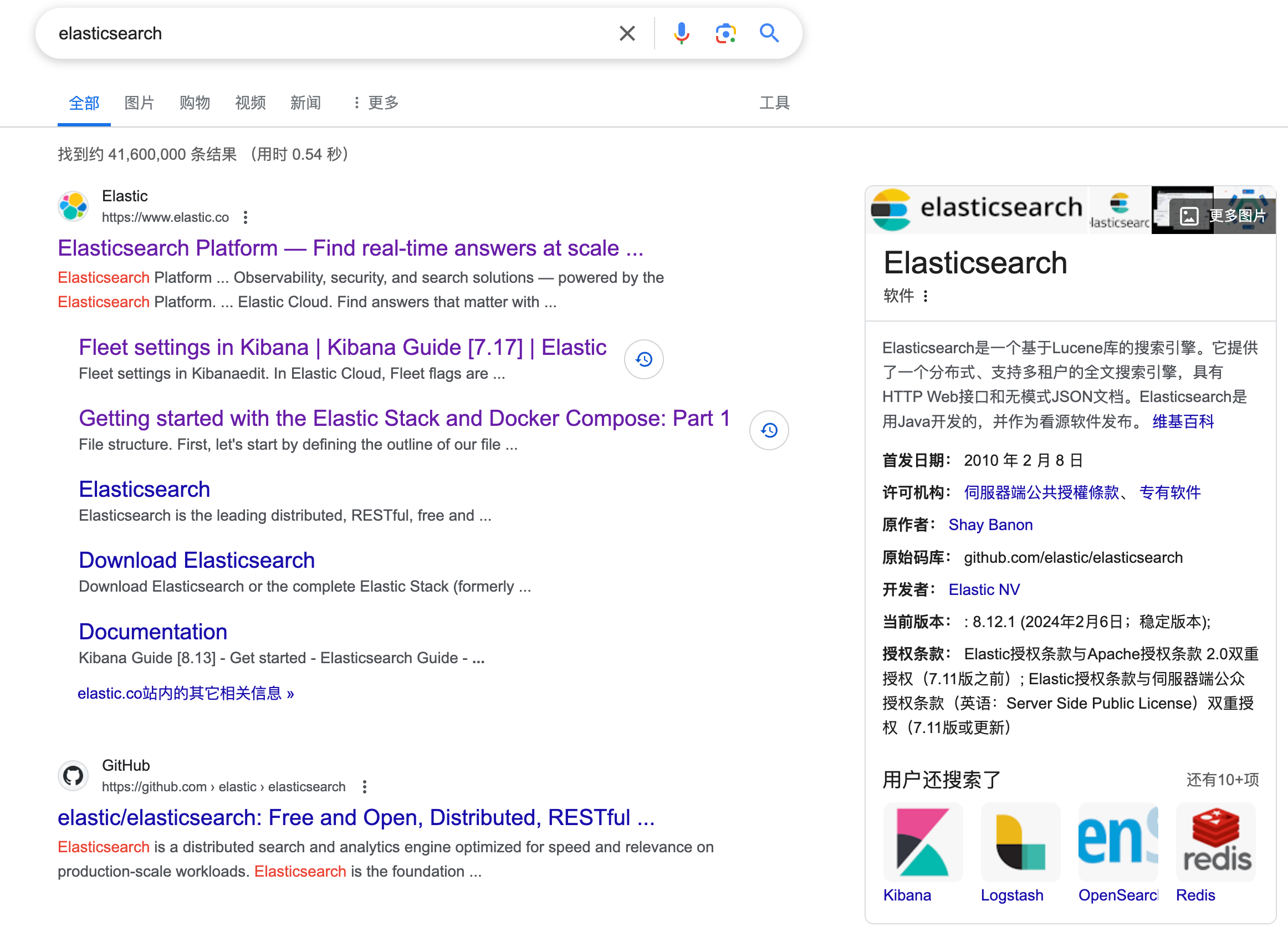Switch to the 新闻 tab
Image resolution: width=1288 pixels, height=926 pixels.
pyautogui.click(x=305, y=103)
